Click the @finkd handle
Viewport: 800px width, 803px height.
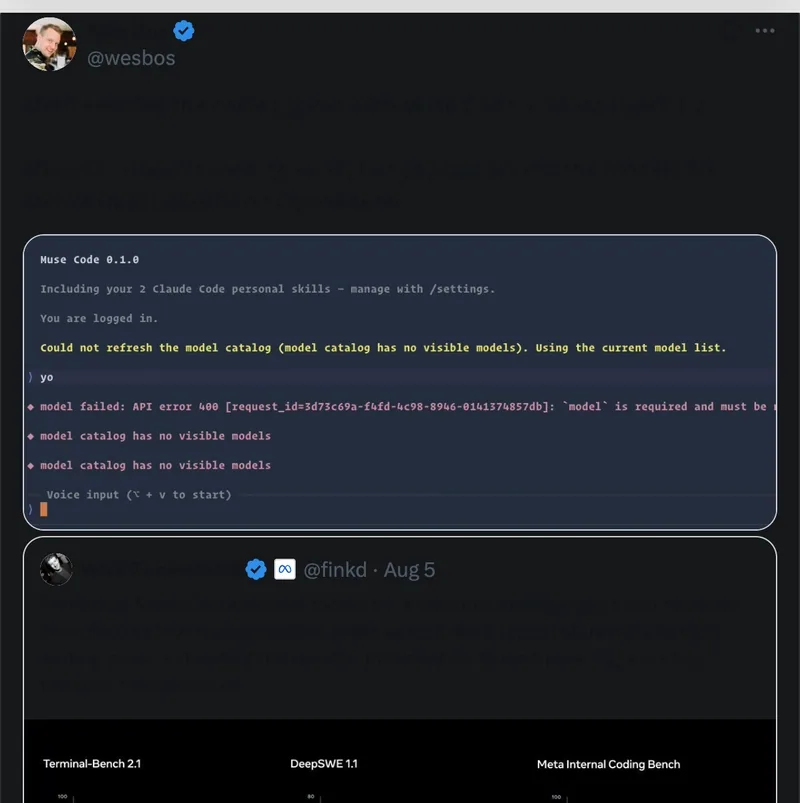click(x=335, y=570)
